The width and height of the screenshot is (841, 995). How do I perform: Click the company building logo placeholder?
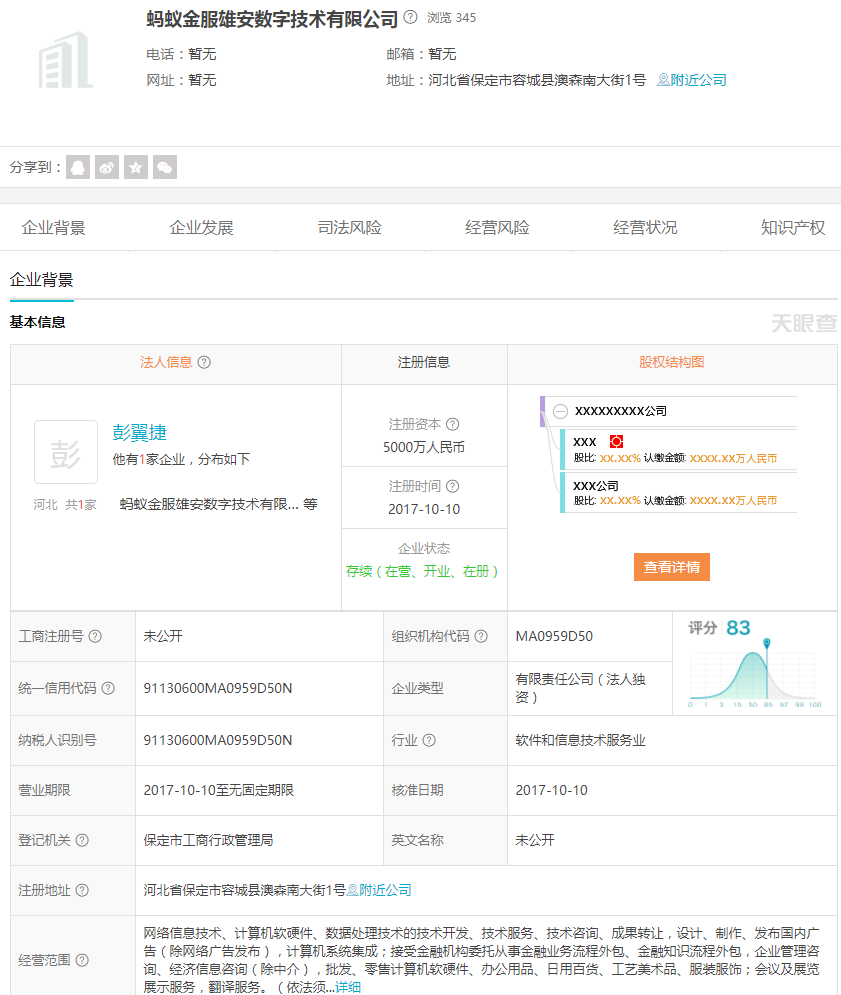pyautogui.click(x=65, y=60)
